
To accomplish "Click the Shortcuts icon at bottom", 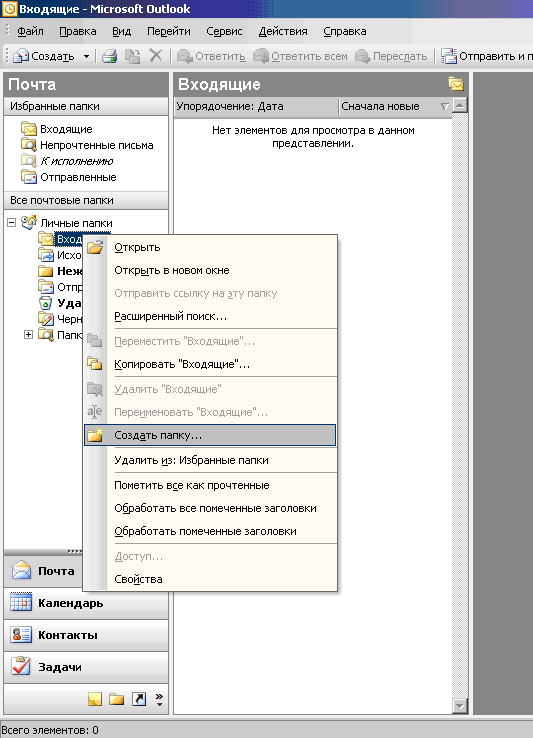I will 139,699.
